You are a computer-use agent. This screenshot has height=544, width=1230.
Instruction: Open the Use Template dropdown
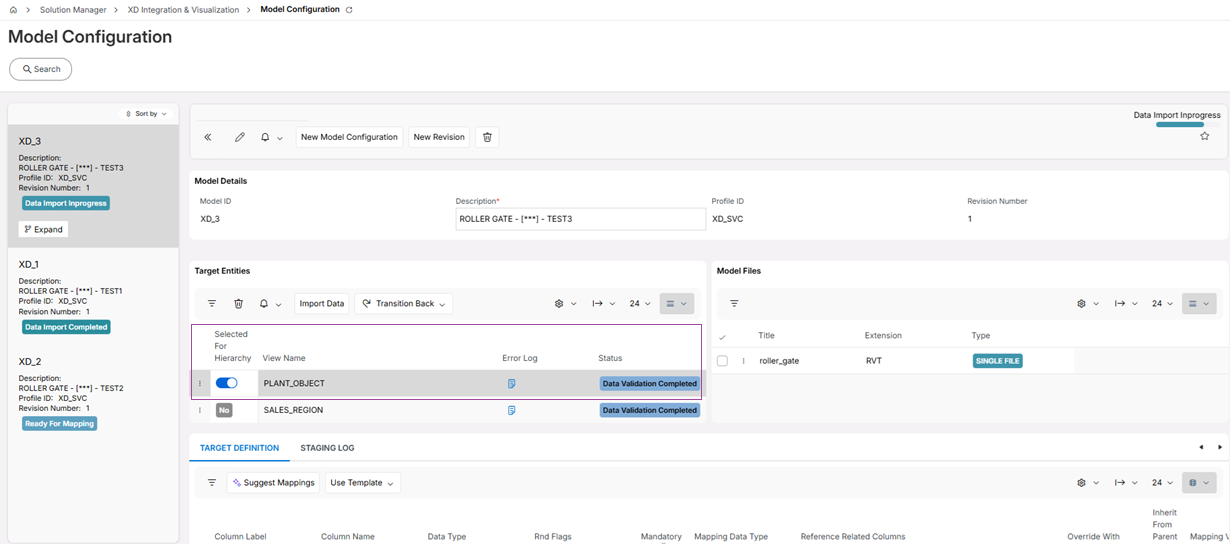tap(362, 483)
